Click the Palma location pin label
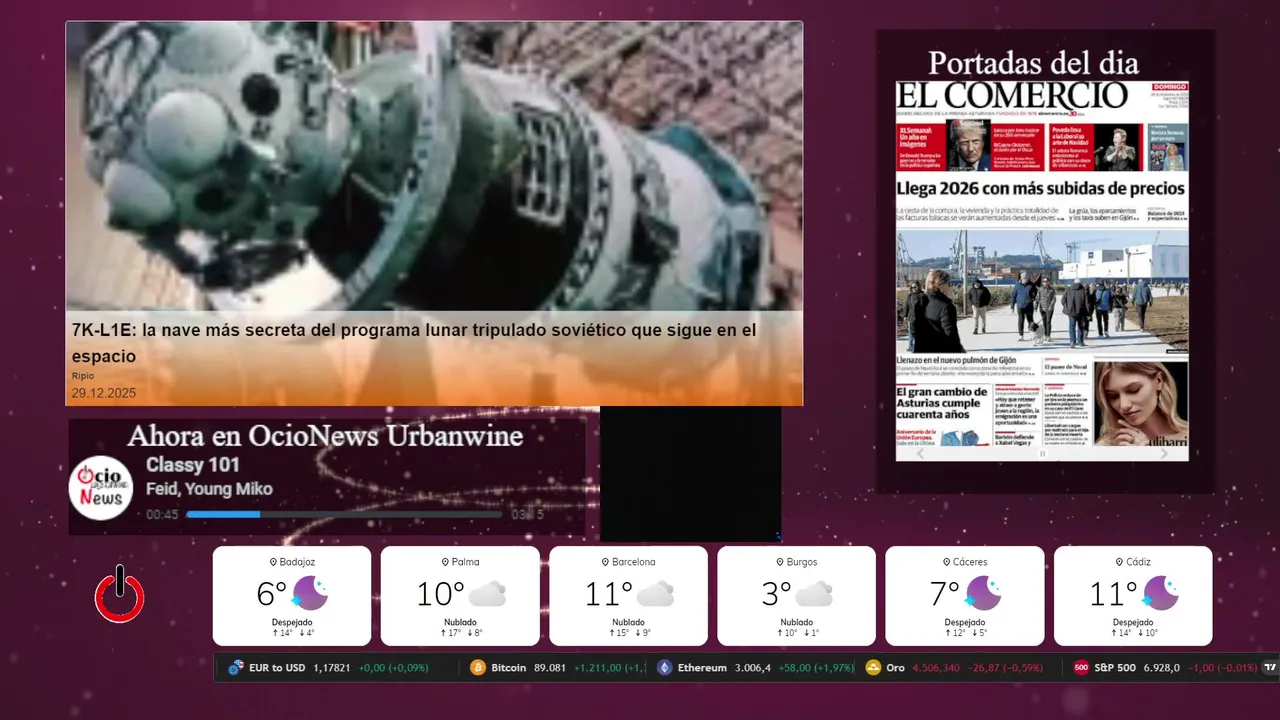 pyautogui.click(x=460, y=562)
